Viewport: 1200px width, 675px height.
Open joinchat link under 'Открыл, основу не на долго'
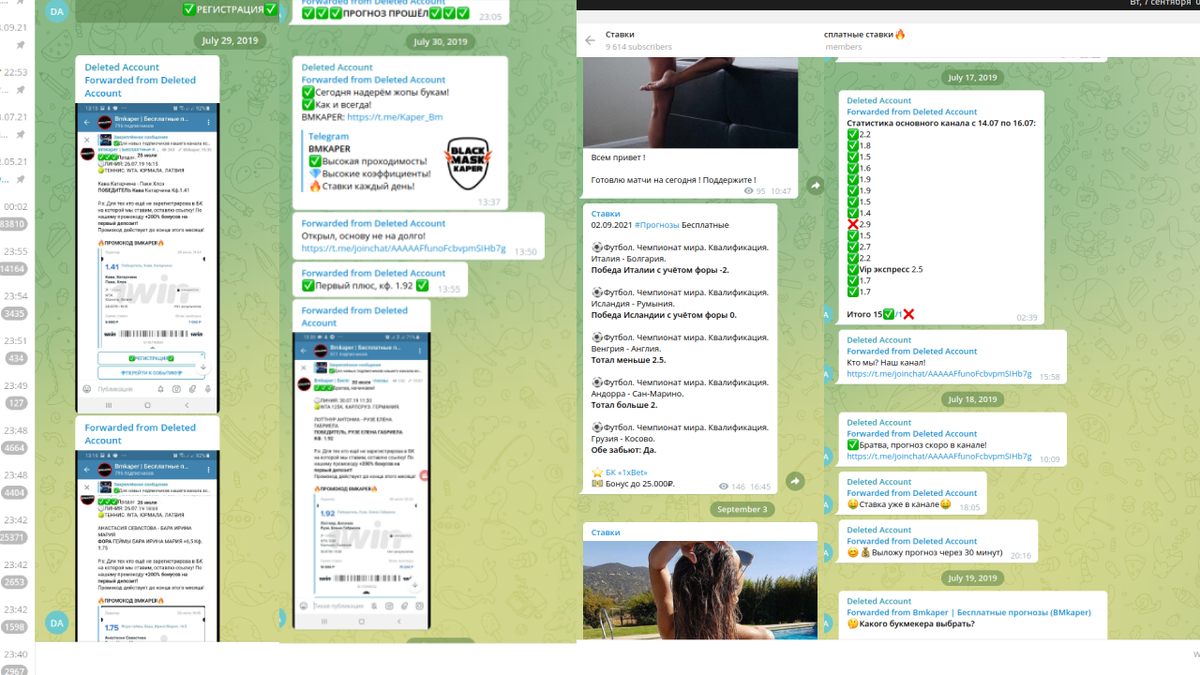pyautogui.click(x=403, y=249)
